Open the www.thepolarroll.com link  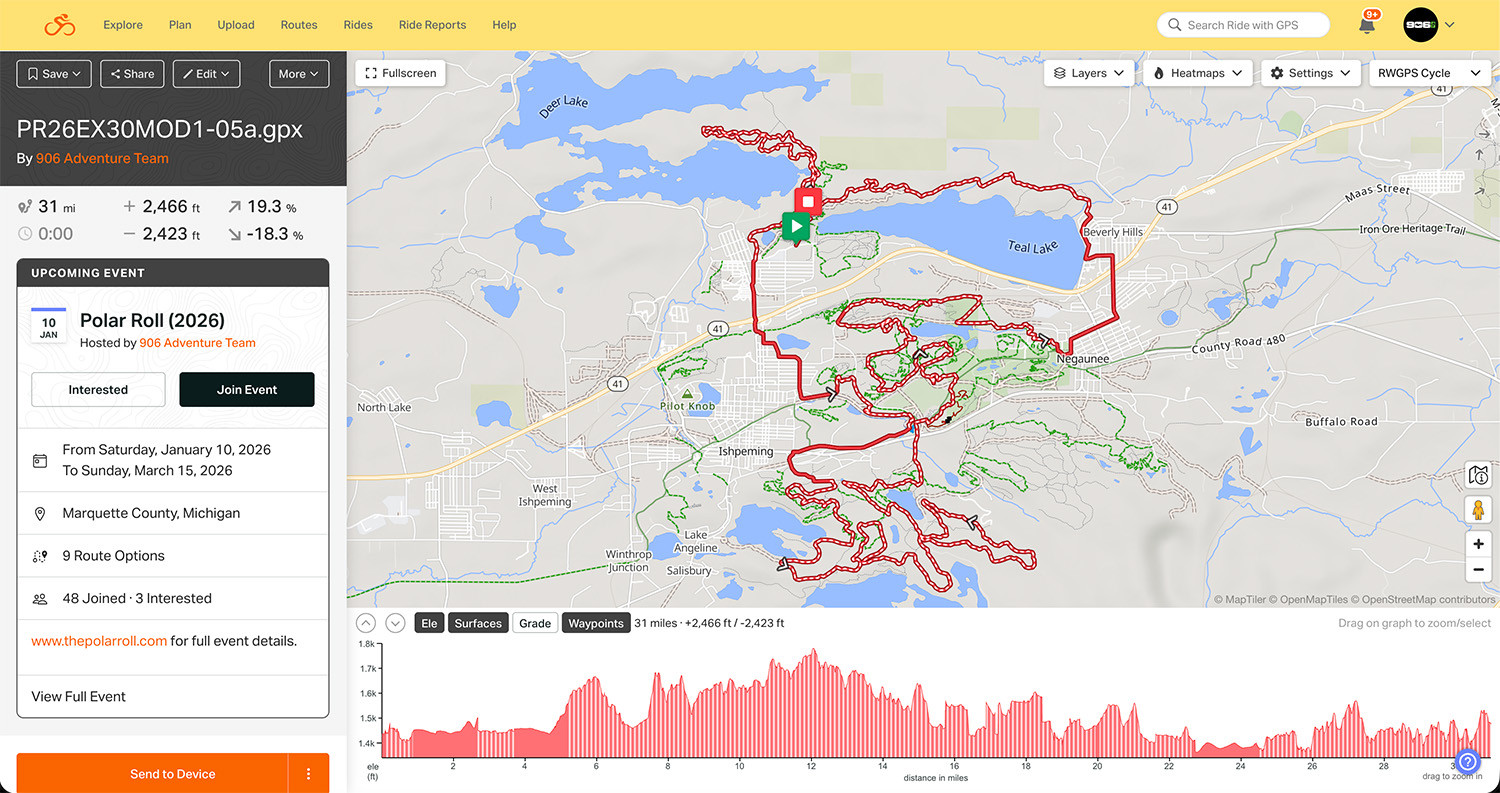[99, 641]
